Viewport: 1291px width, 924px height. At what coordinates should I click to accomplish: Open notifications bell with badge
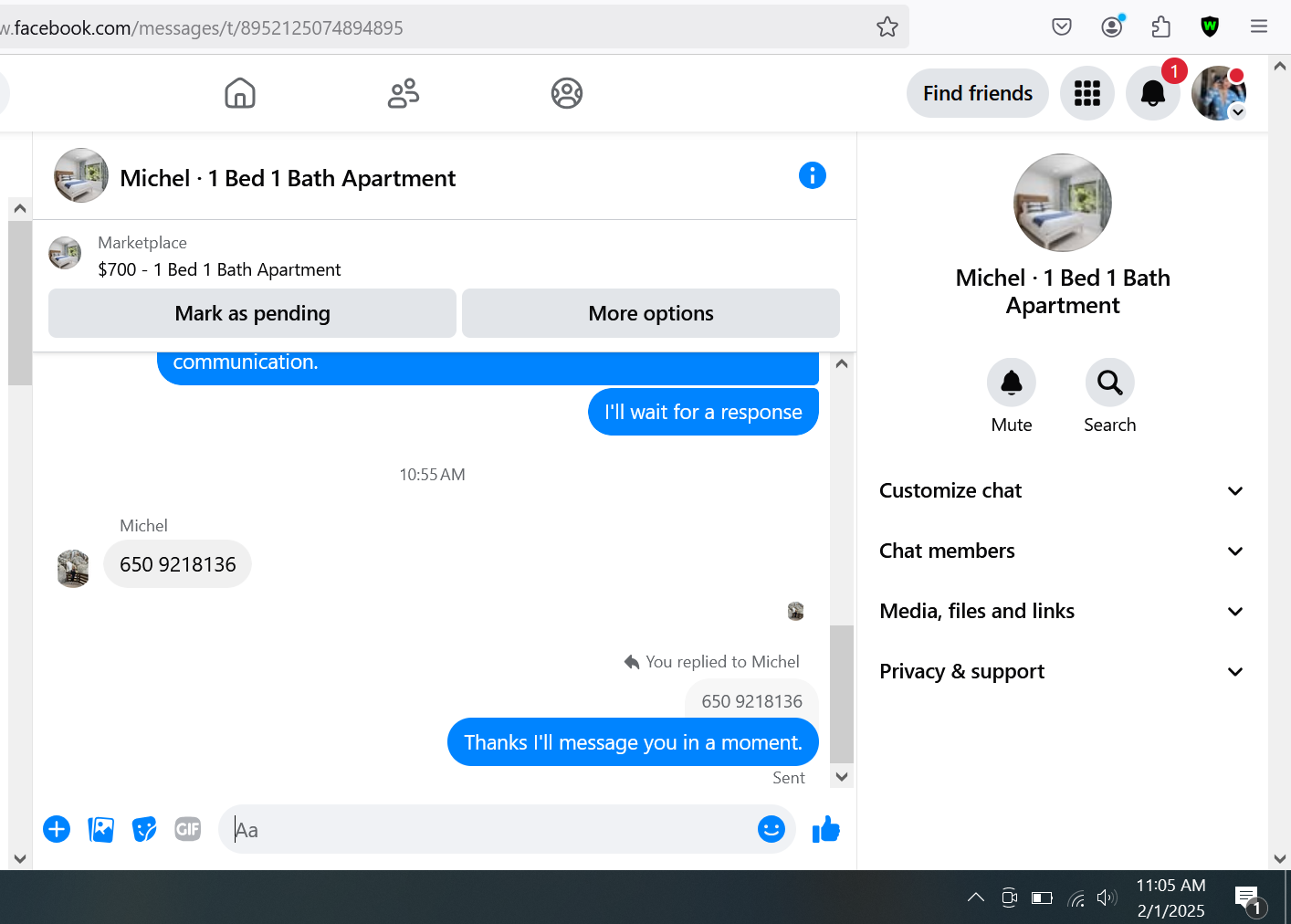(1153, 93)
